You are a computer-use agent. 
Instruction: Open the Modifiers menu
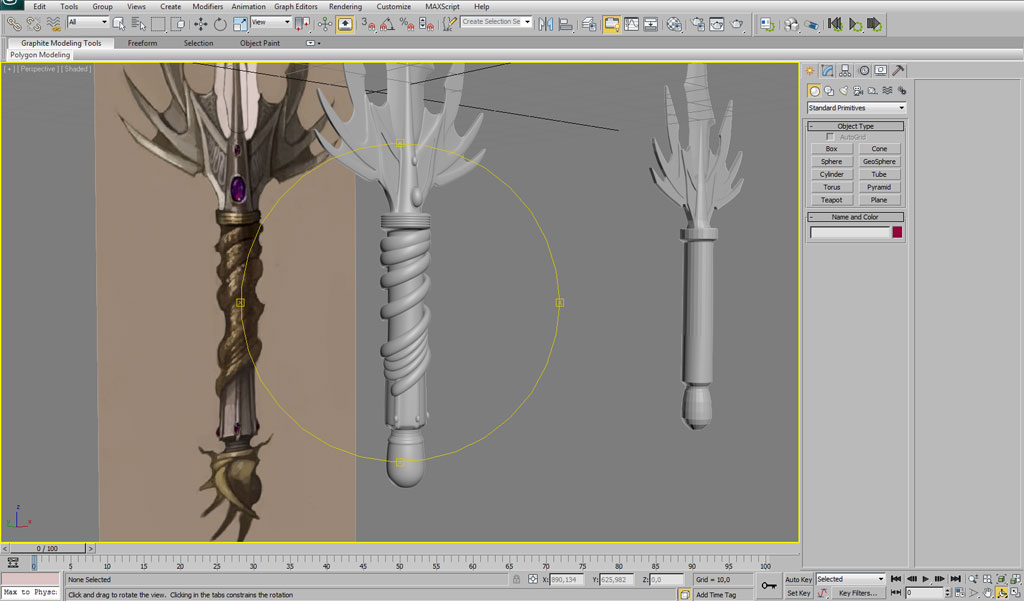tap(208, 7)
